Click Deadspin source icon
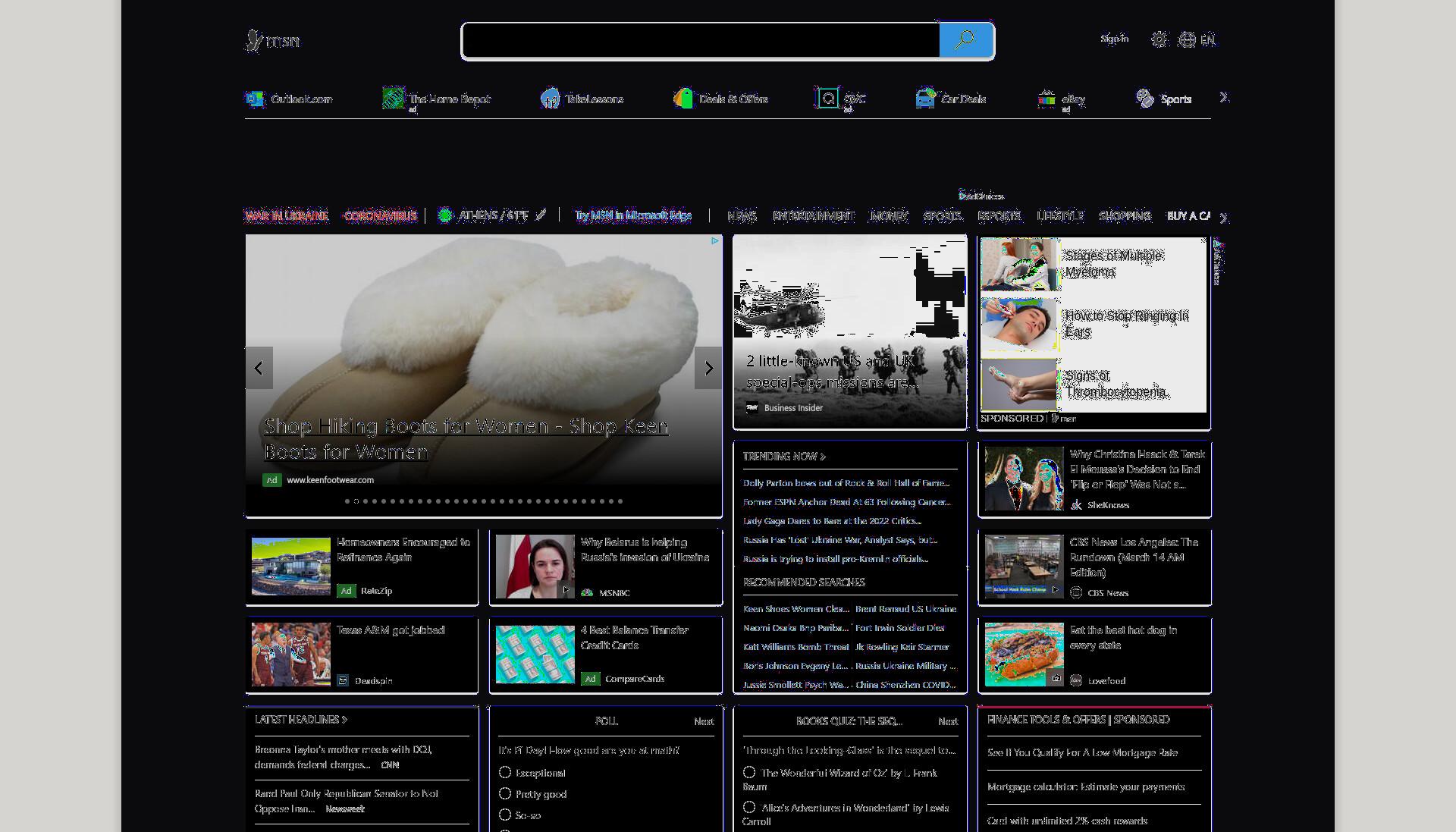The height and width of the screenshot is (832, 1456). [343, 680]
